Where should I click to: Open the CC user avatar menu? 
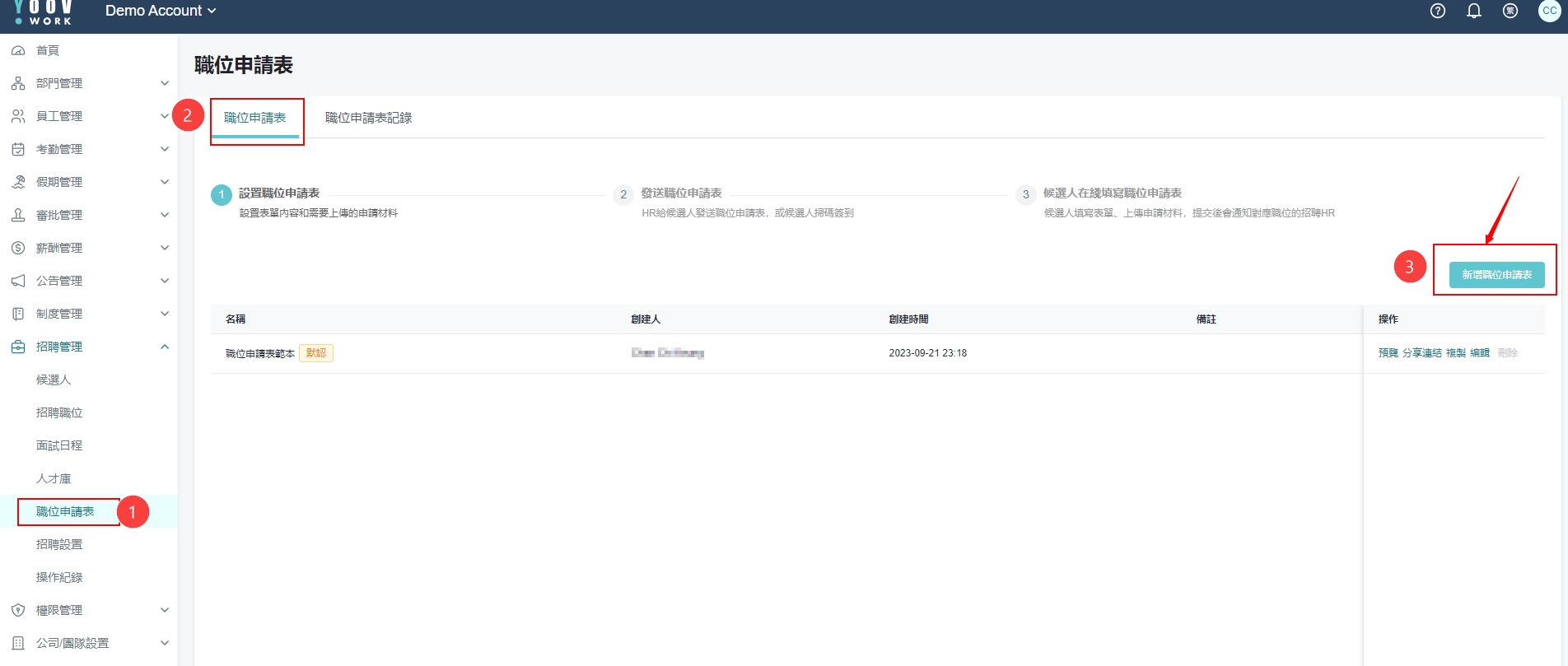point(1549,11)
